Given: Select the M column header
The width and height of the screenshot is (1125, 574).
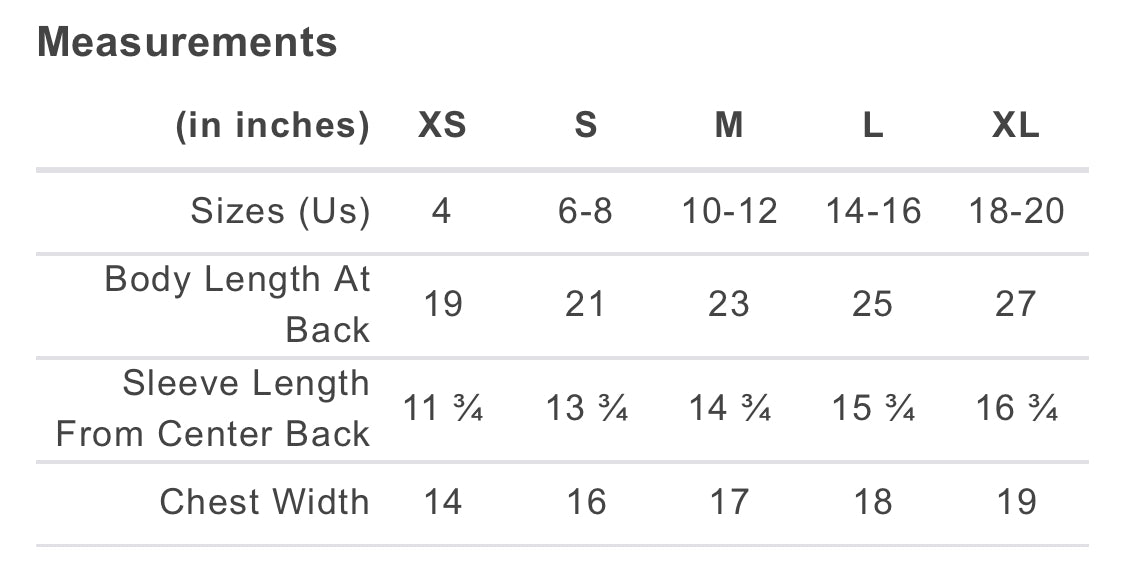Looking at the screenshot, I should [729, 125].
